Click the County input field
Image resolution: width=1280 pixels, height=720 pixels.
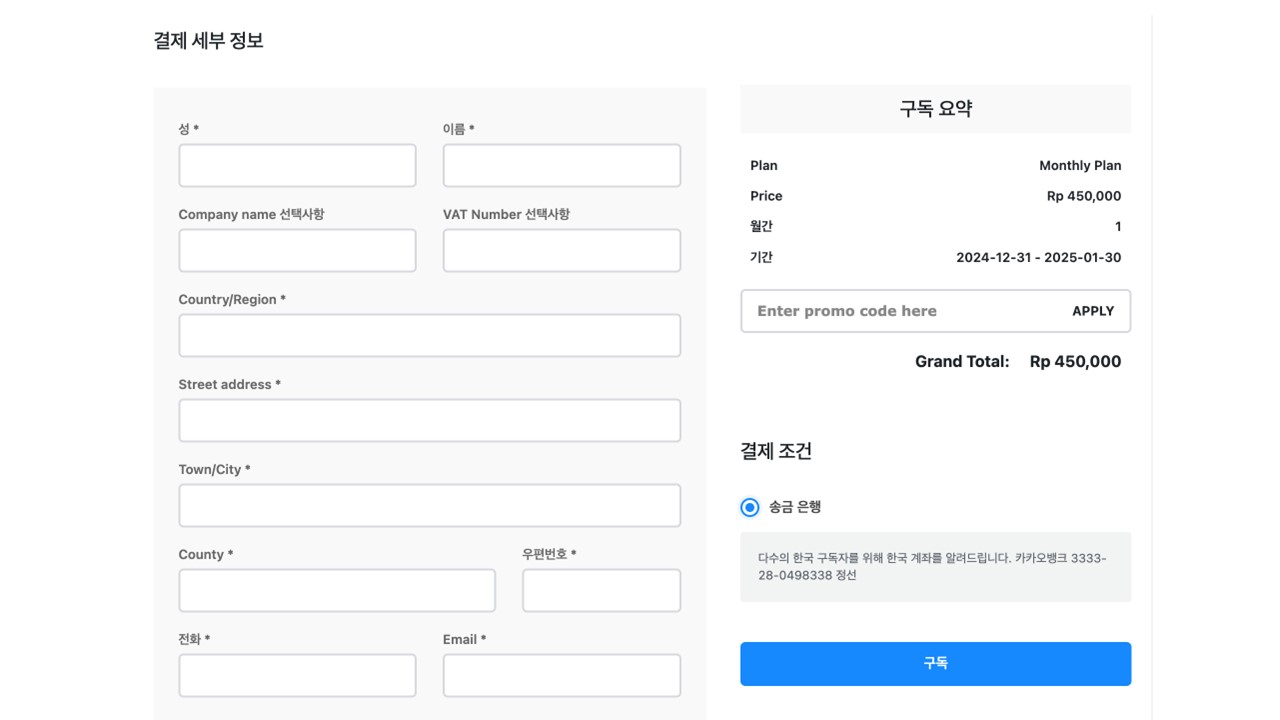tap(336, 591)
